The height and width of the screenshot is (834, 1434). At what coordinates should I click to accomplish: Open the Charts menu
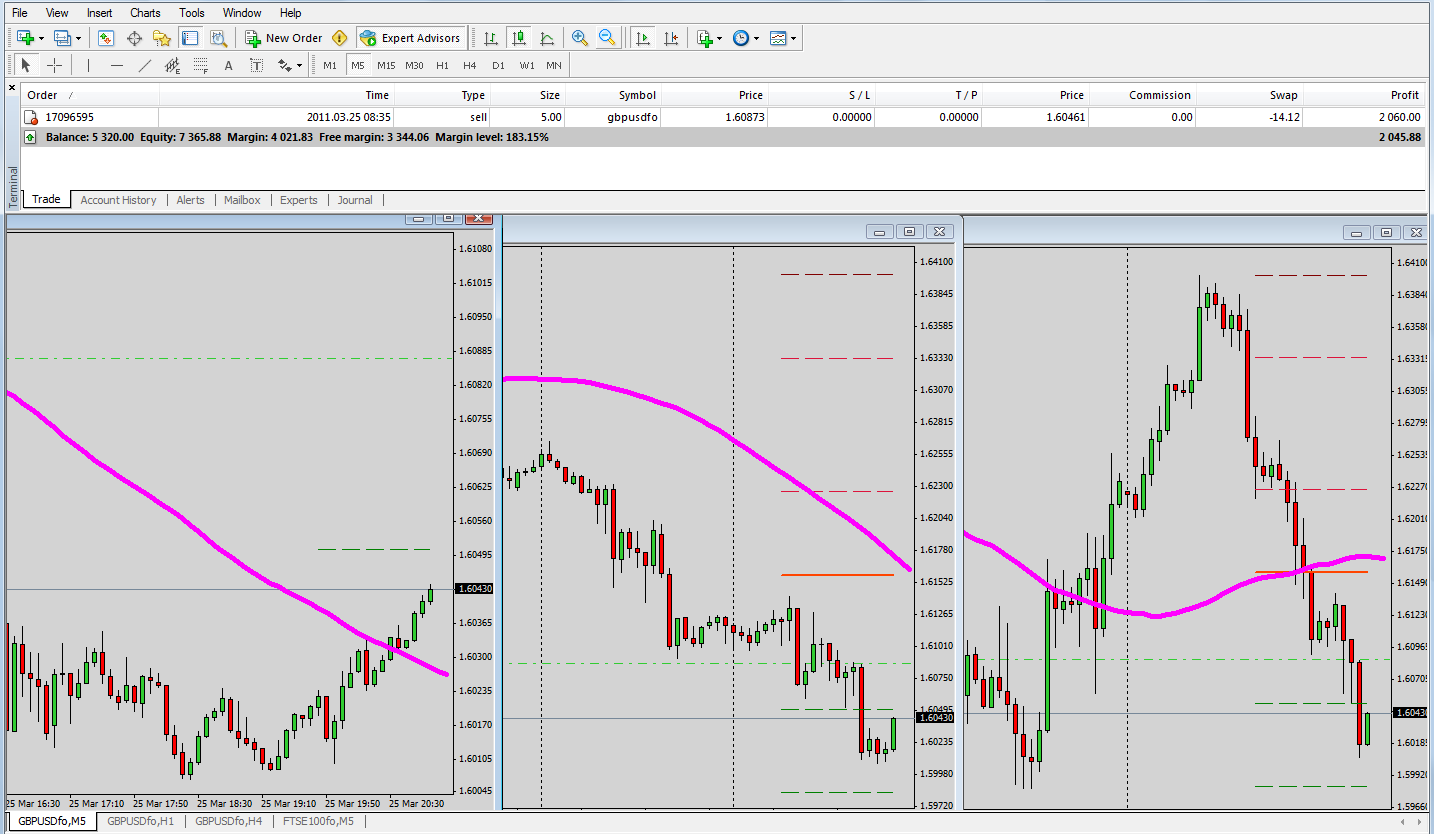point(145,13)
